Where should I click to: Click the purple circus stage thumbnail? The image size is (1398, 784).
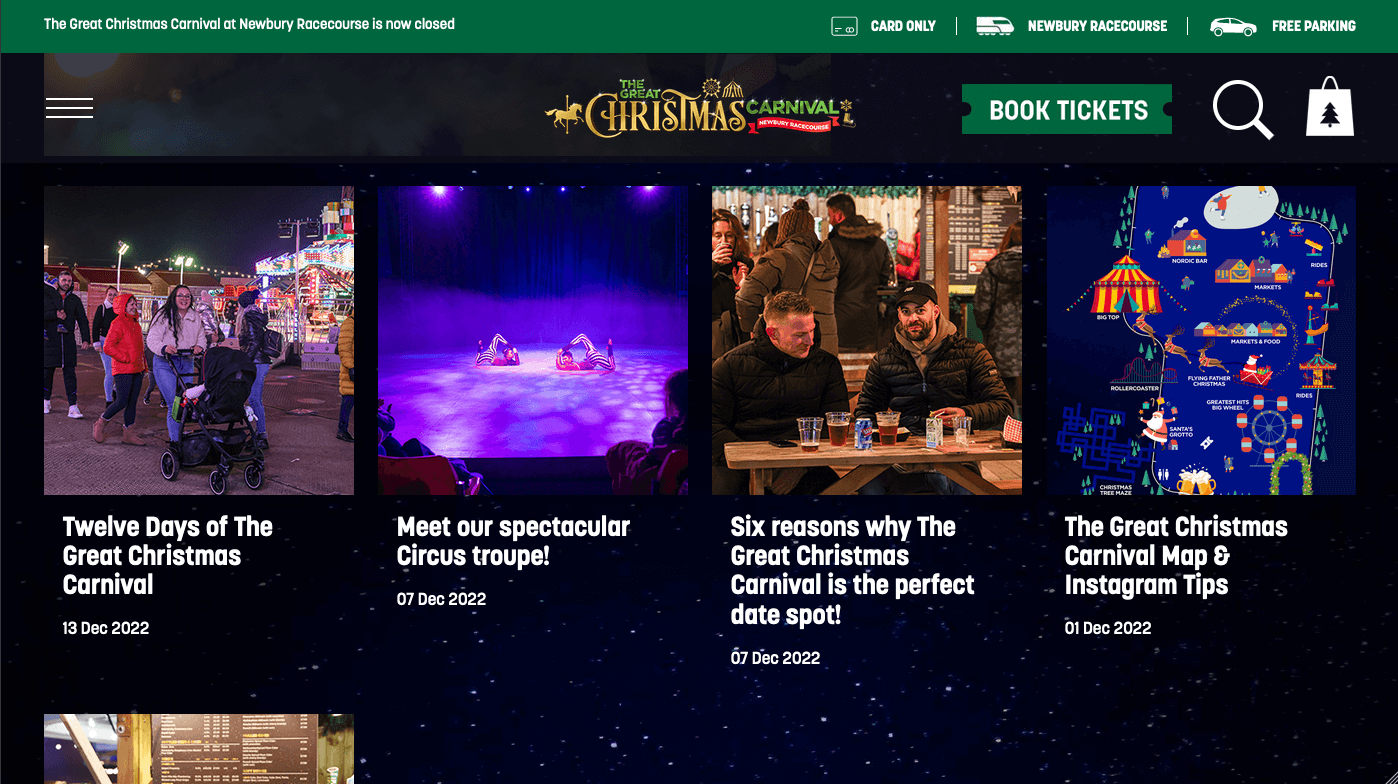533,340
